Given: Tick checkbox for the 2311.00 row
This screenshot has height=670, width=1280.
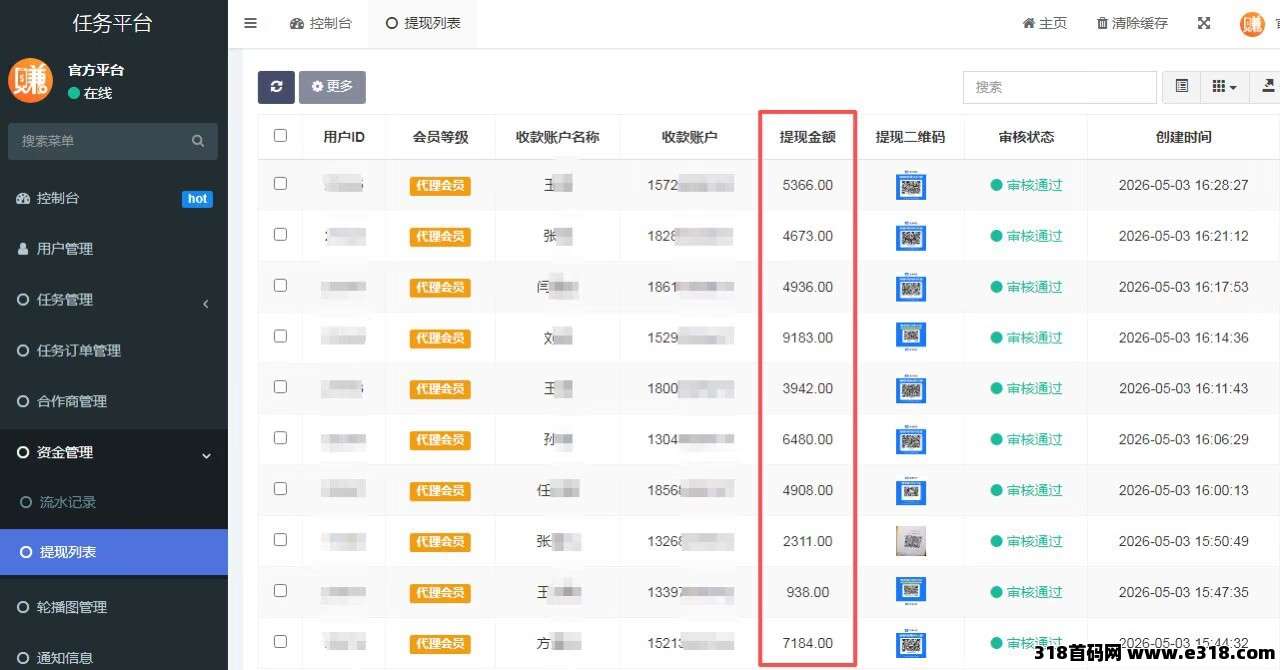Looking at the screenshot, I should point(280,541).
